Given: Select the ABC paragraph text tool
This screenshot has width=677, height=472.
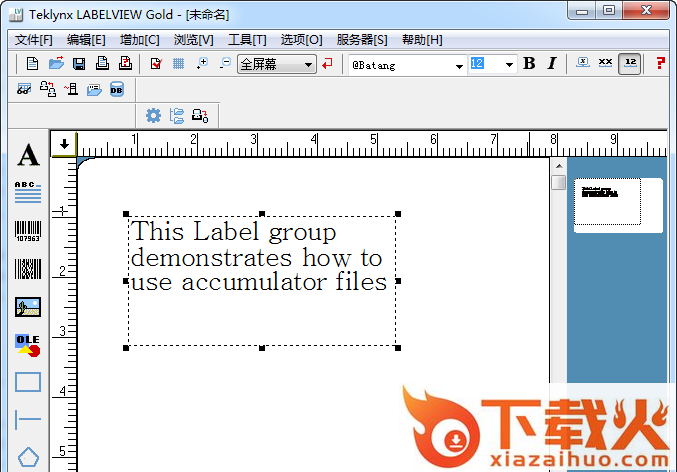Looking at the screenshot, I should tap(28, 192).
